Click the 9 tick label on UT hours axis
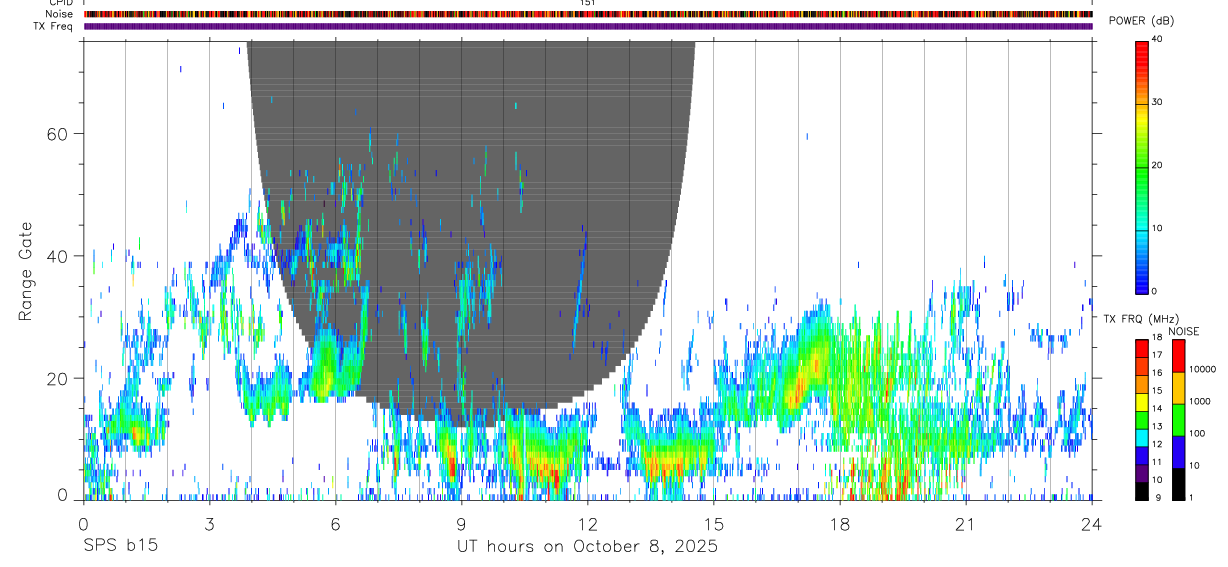This screenshot has width=1228, height=567. pyautogui.click(x=462, y=523)
